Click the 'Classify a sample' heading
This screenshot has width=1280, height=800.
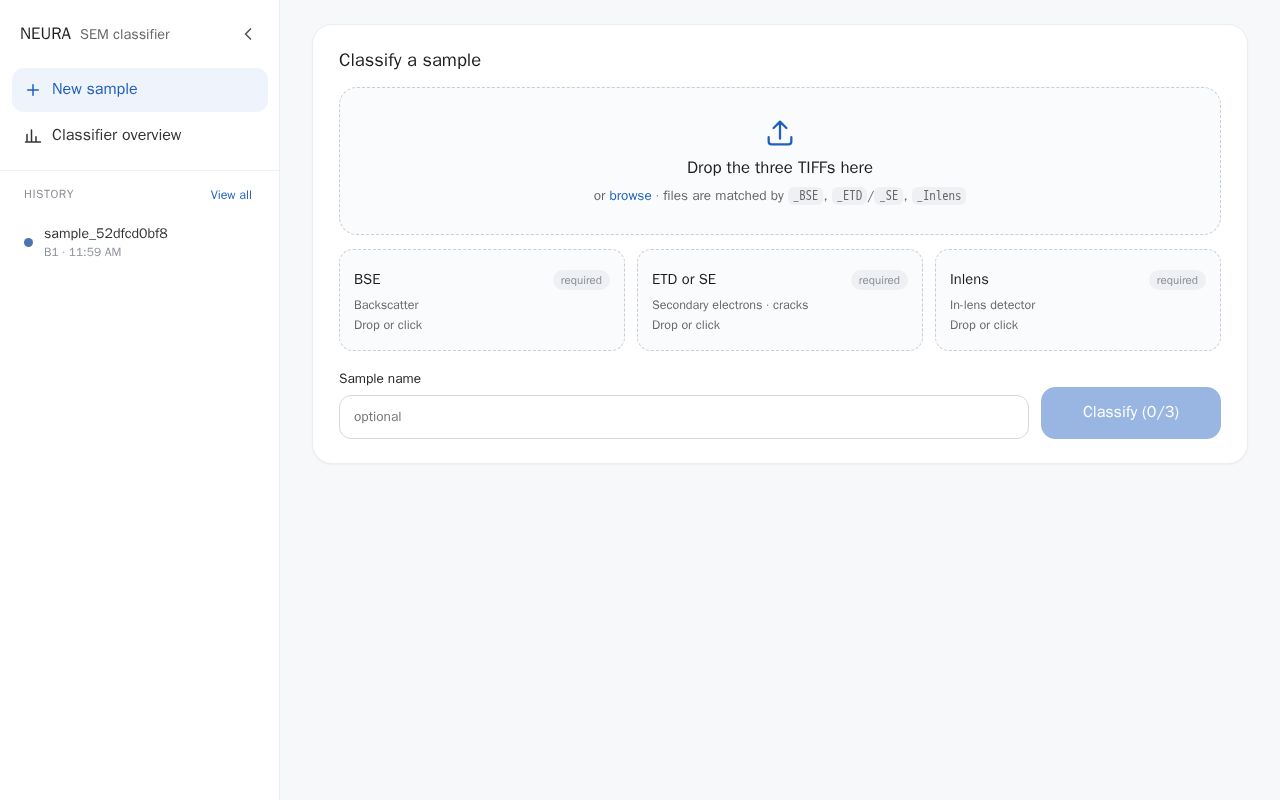click(x=410, y=60)
